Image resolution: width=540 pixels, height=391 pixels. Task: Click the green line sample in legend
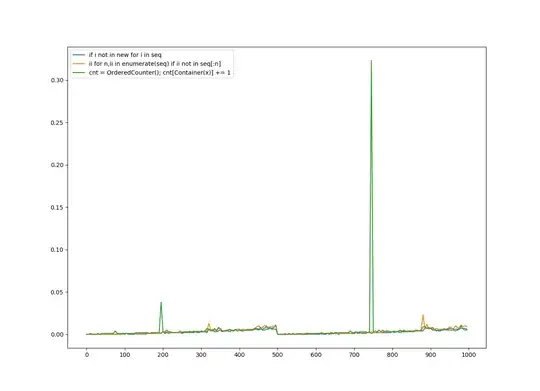click(x=79, y=73)
